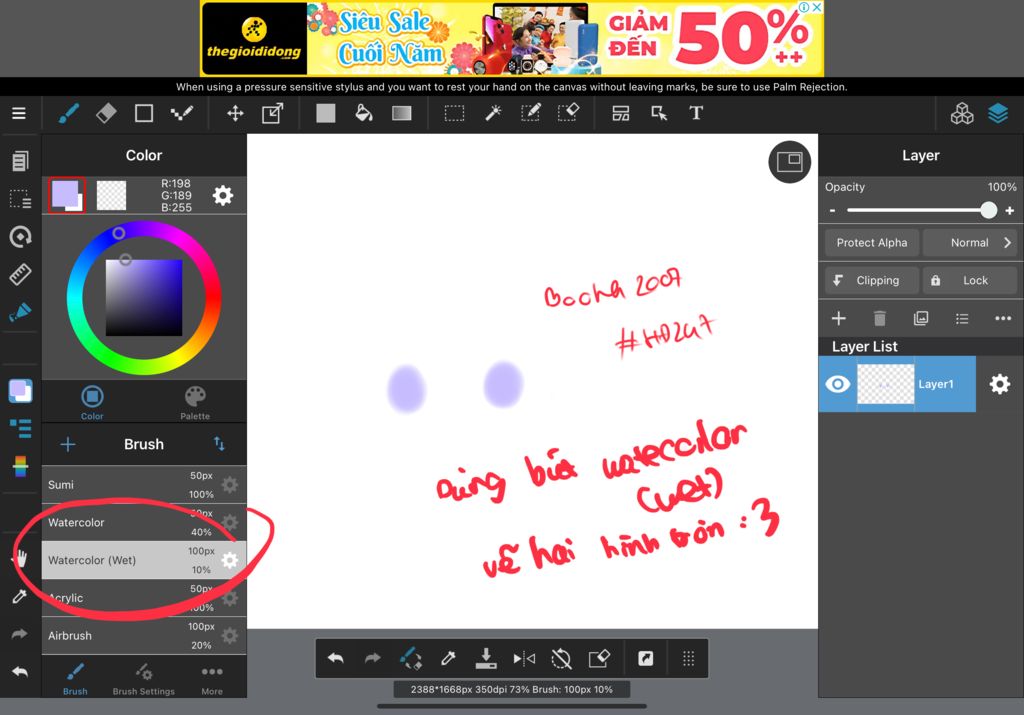
Task: Toggle Protect Alpha
Action: click(872, 242)
